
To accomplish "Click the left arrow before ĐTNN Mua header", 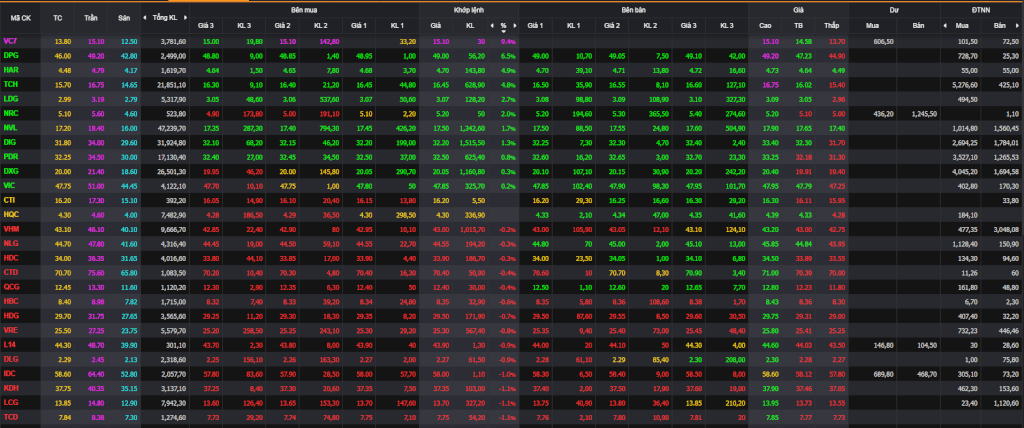I will click(945, 25).
